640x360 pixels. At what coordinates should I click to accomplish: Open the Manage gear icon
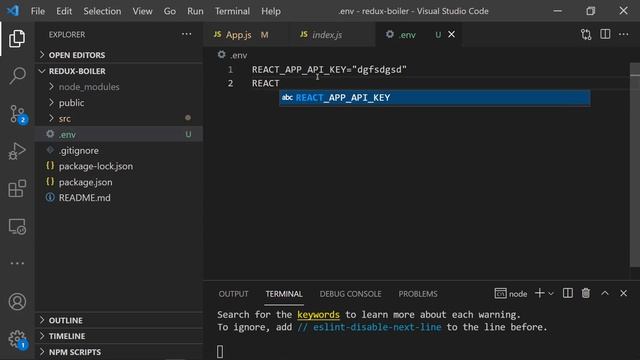click(x=18, y=339)
